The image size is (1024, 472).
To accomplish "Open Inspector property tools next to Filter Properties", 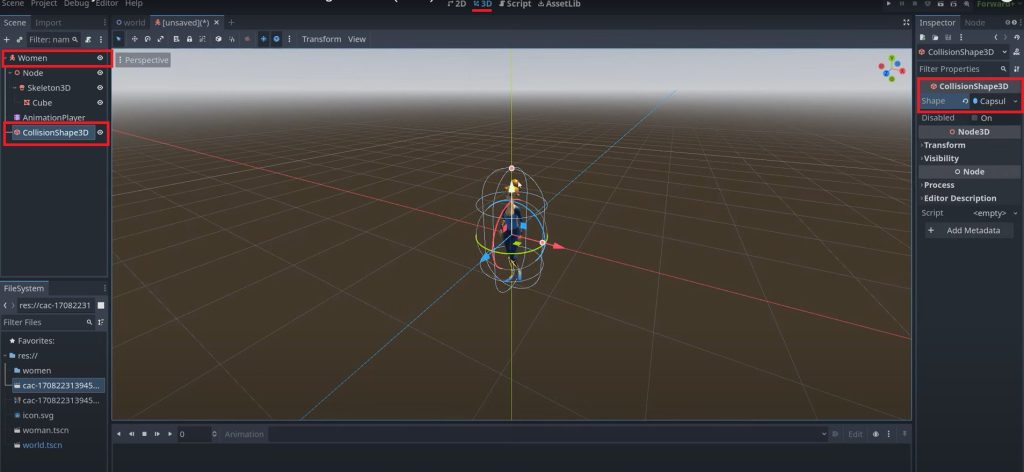I will point(1016,69).
